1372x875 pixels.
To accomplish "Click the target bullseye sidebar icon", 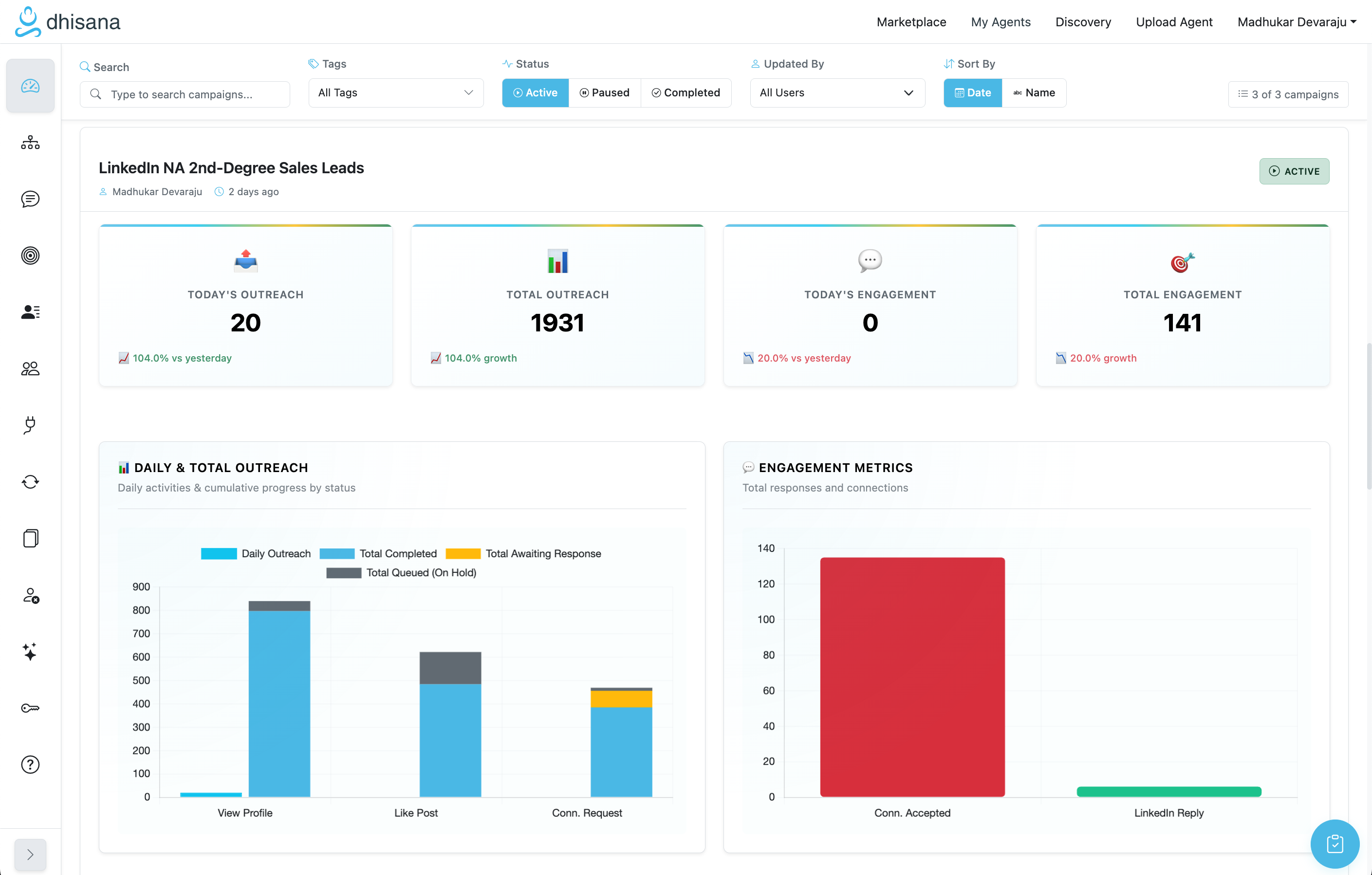I will click(x=30, y=255).
